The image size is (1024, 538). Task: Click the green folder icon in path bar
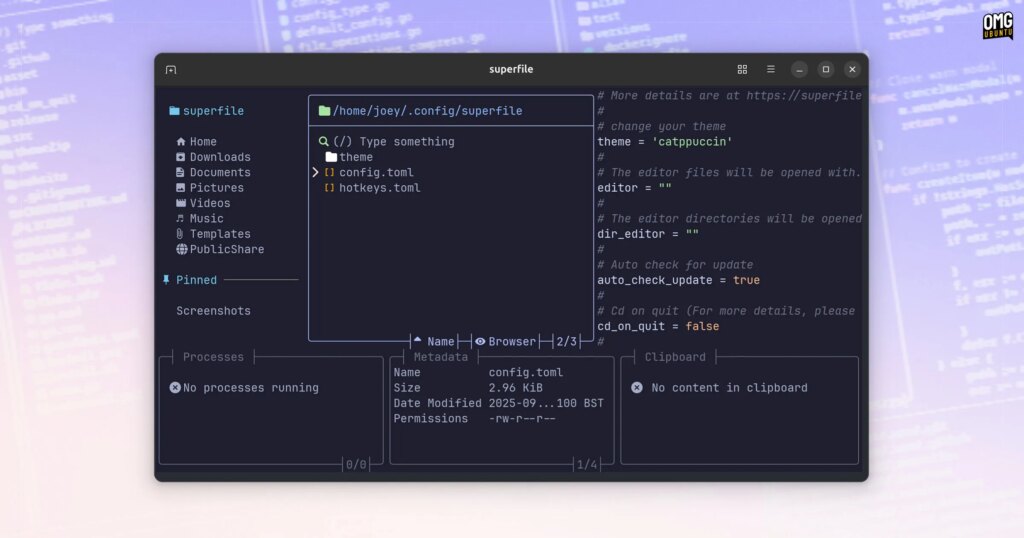324,111
